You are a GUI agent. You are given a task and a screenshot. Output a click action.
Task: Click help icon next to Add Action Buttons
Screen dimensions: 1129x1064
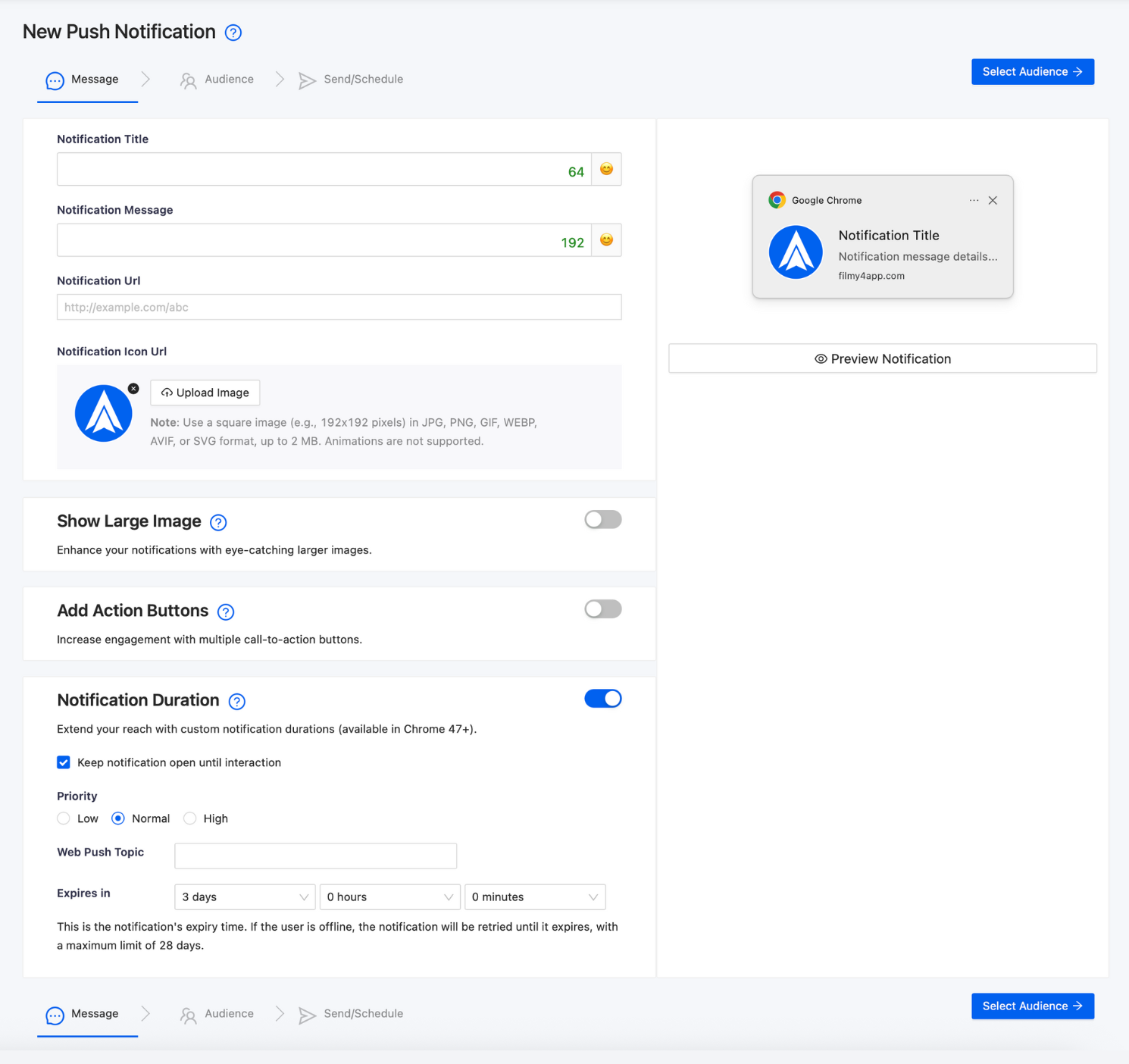(226, 612)
